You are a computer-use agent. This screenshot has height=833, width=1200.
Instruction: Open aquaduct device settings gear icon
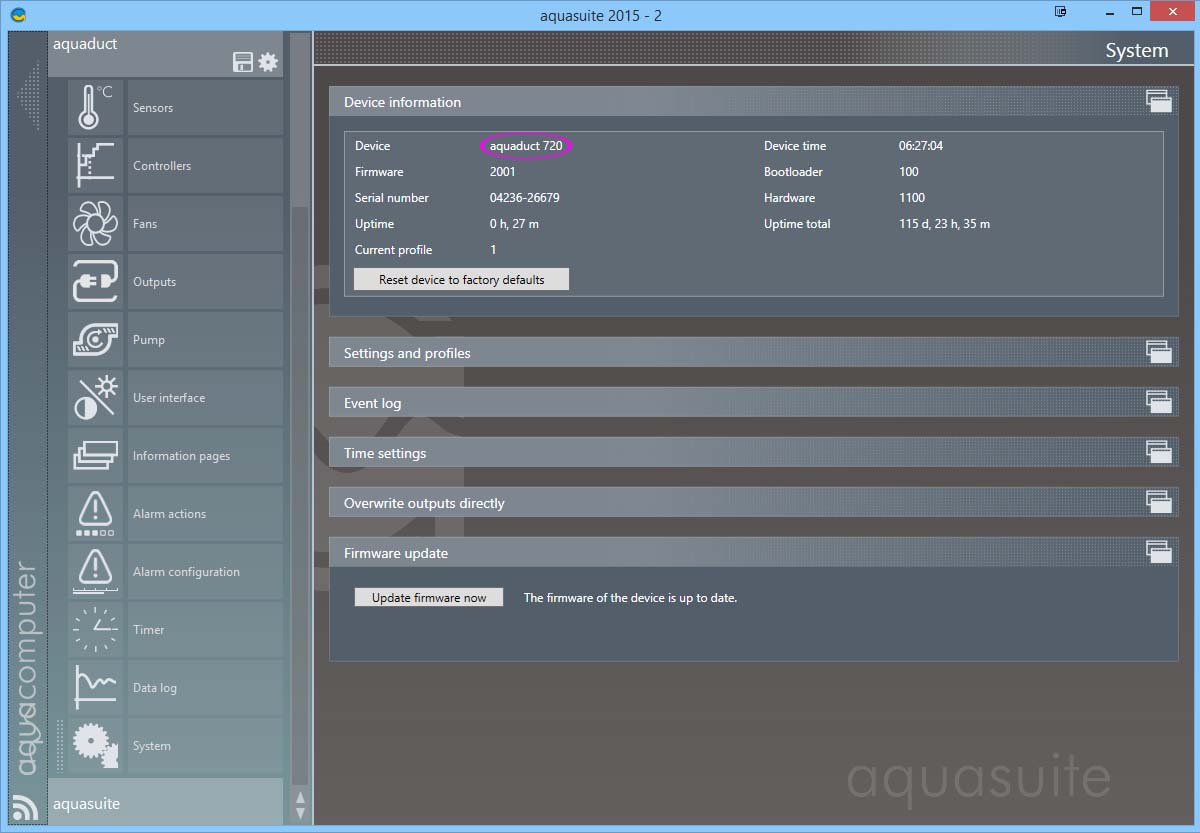(x=268, y=62)
